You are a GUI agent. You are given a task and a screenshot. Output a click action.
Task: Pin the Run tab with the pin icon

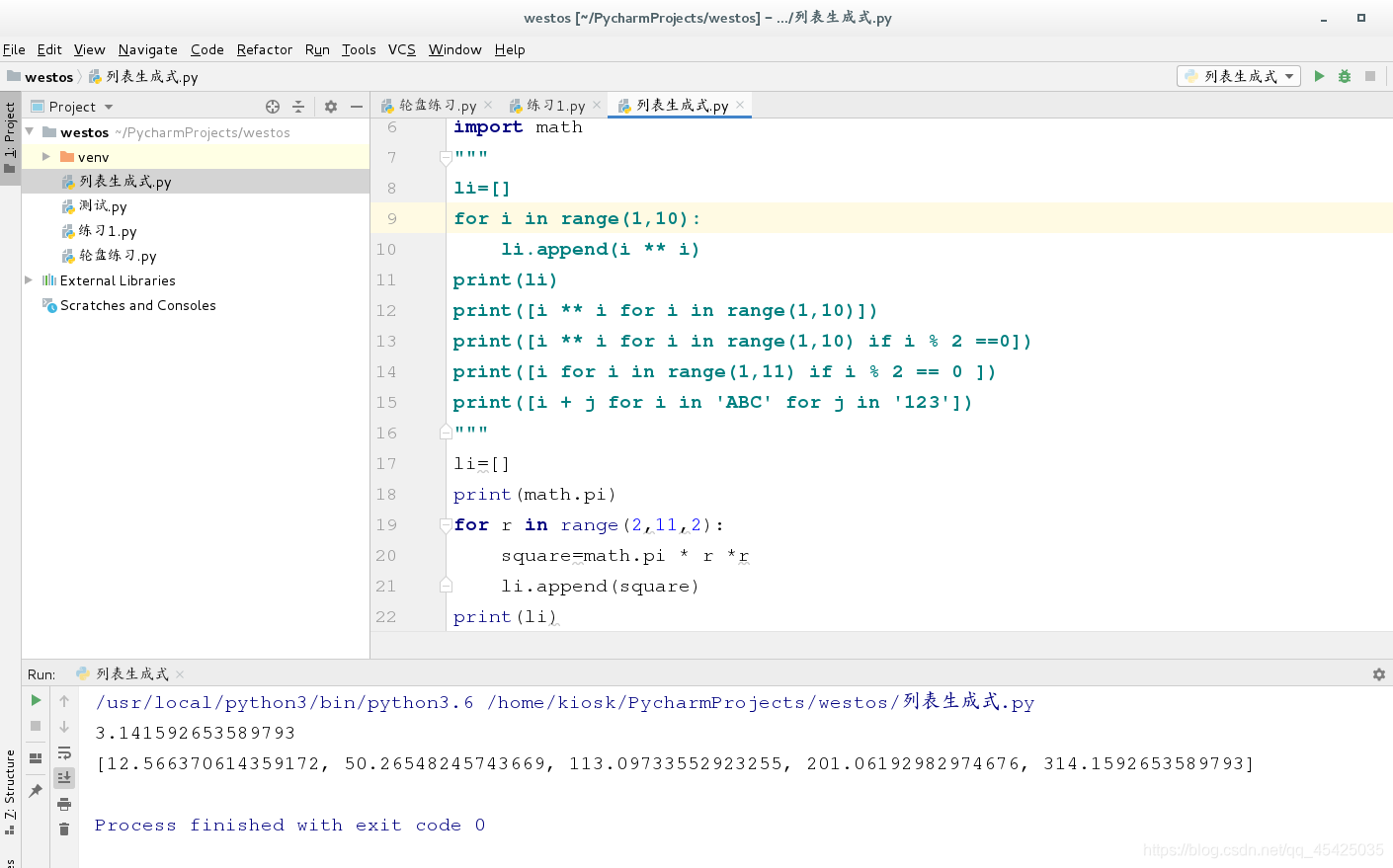36,790
